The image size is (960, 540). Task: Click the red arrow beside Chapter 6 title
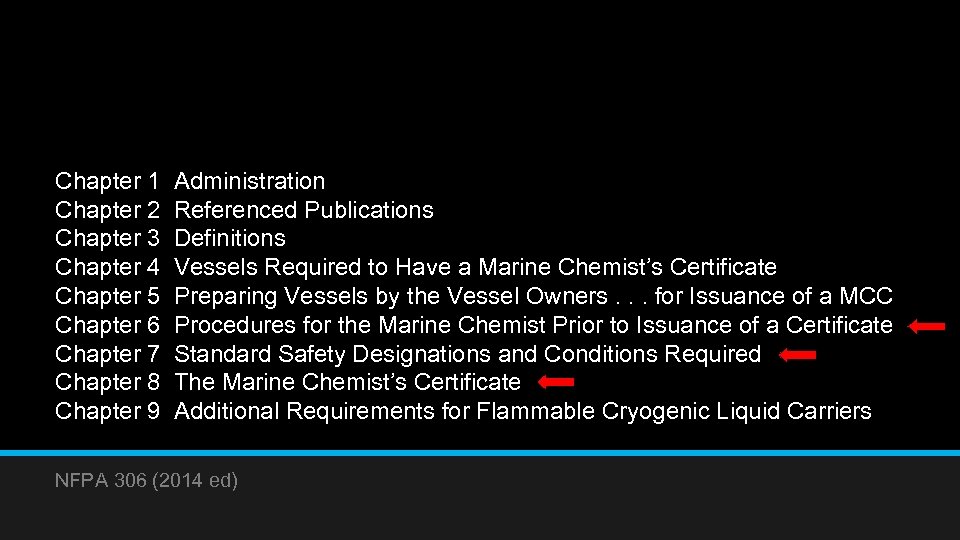927,325
